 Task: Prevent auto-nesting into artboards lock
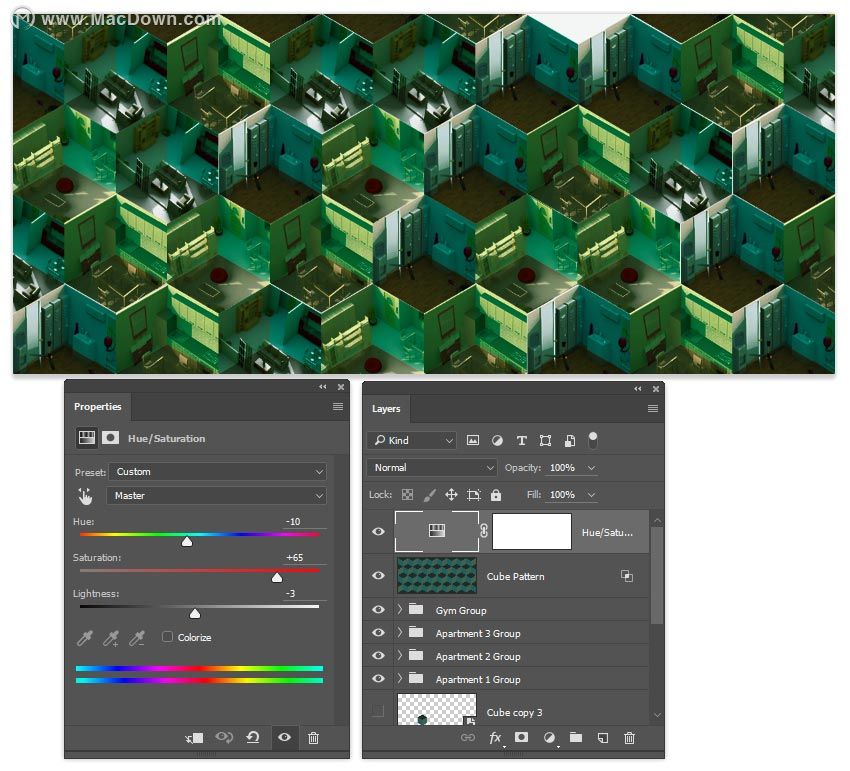[474, 494]
